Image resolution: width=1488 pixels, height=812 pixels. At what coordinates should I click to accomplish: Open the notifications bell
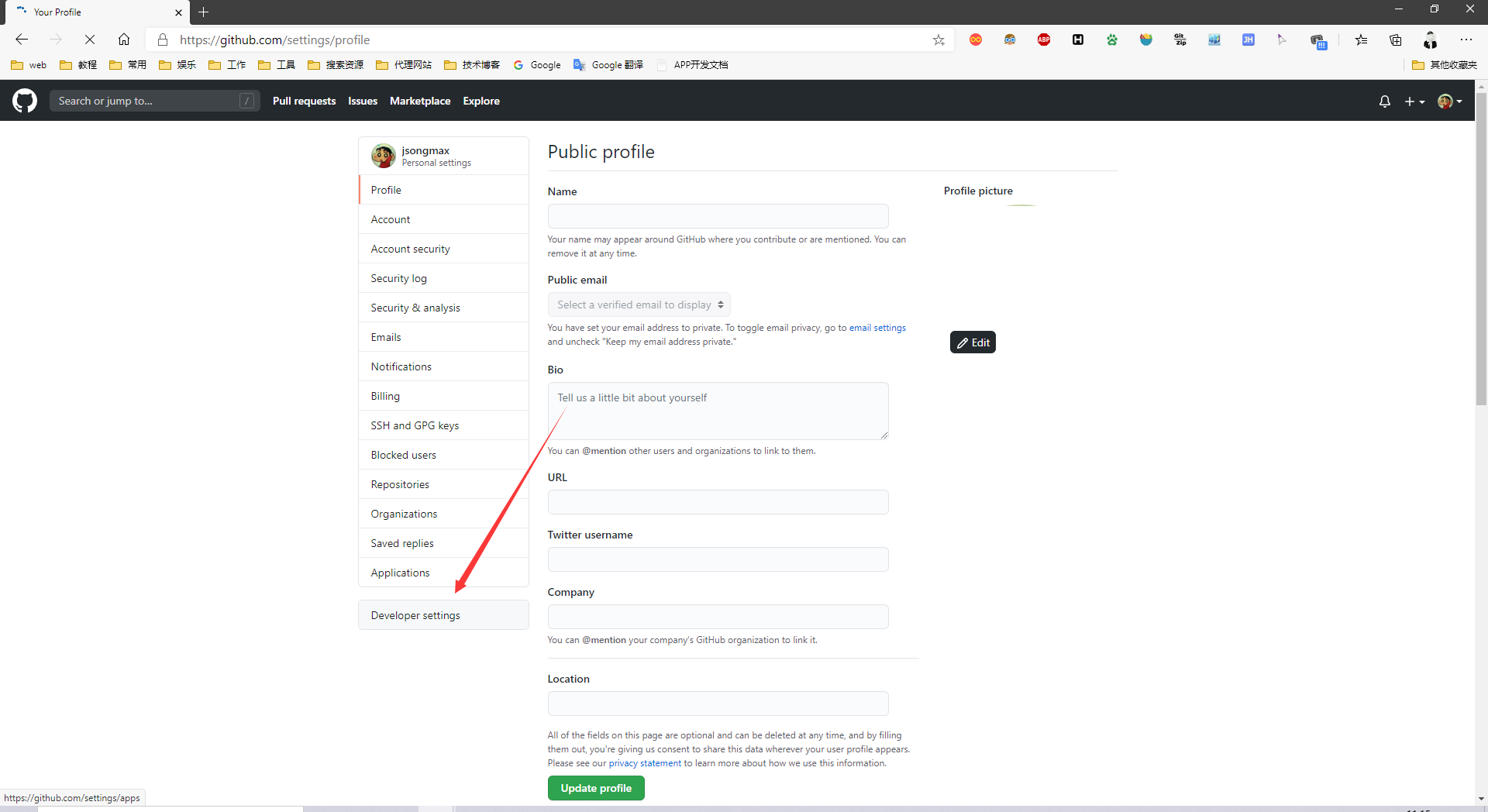click(1385, 101)
